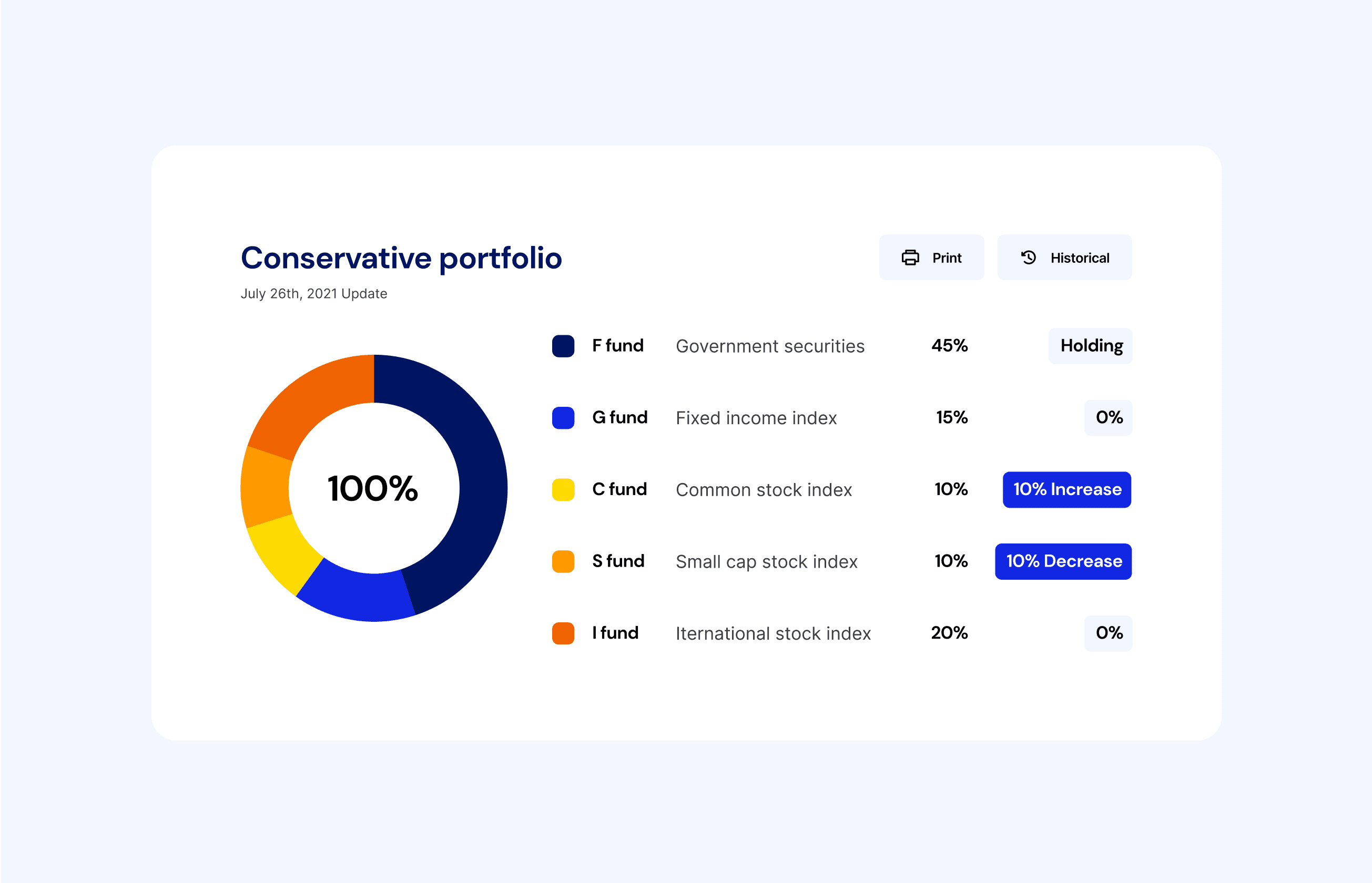Click the Holding status badge
1372x883 pixels.
point(1090,346)
